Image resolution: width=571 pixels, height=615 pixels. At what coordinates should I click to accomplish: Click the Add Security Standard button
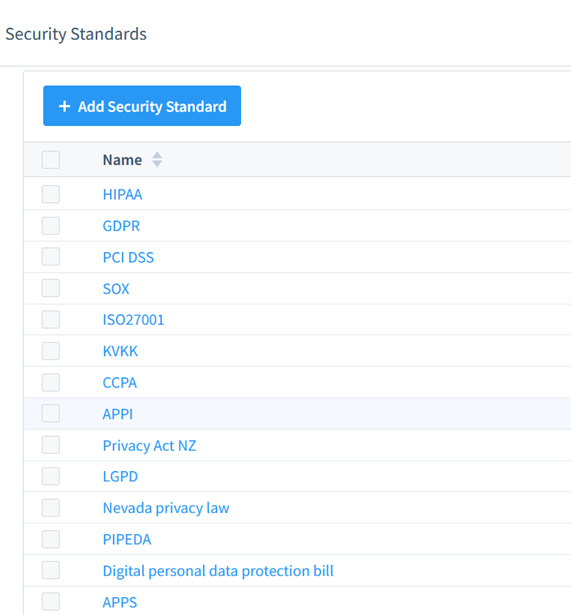pos(142,106)
